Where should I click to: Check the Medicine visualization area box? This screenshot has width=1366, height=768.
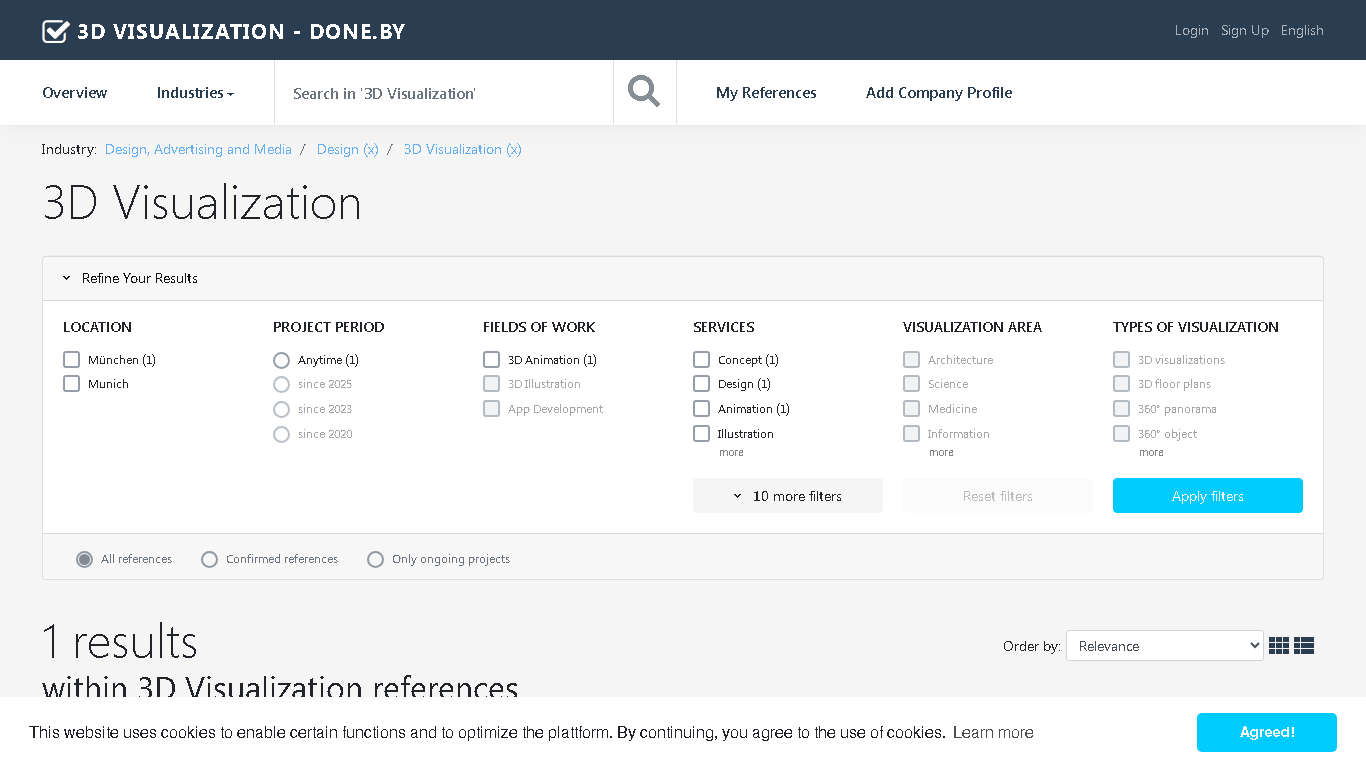click(911, 408)
